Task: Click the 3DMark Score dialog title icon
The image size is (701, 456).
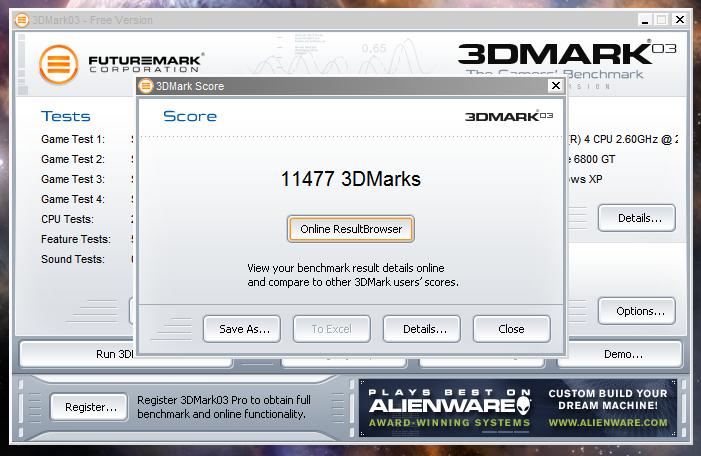Action: (x=146, y=86)
